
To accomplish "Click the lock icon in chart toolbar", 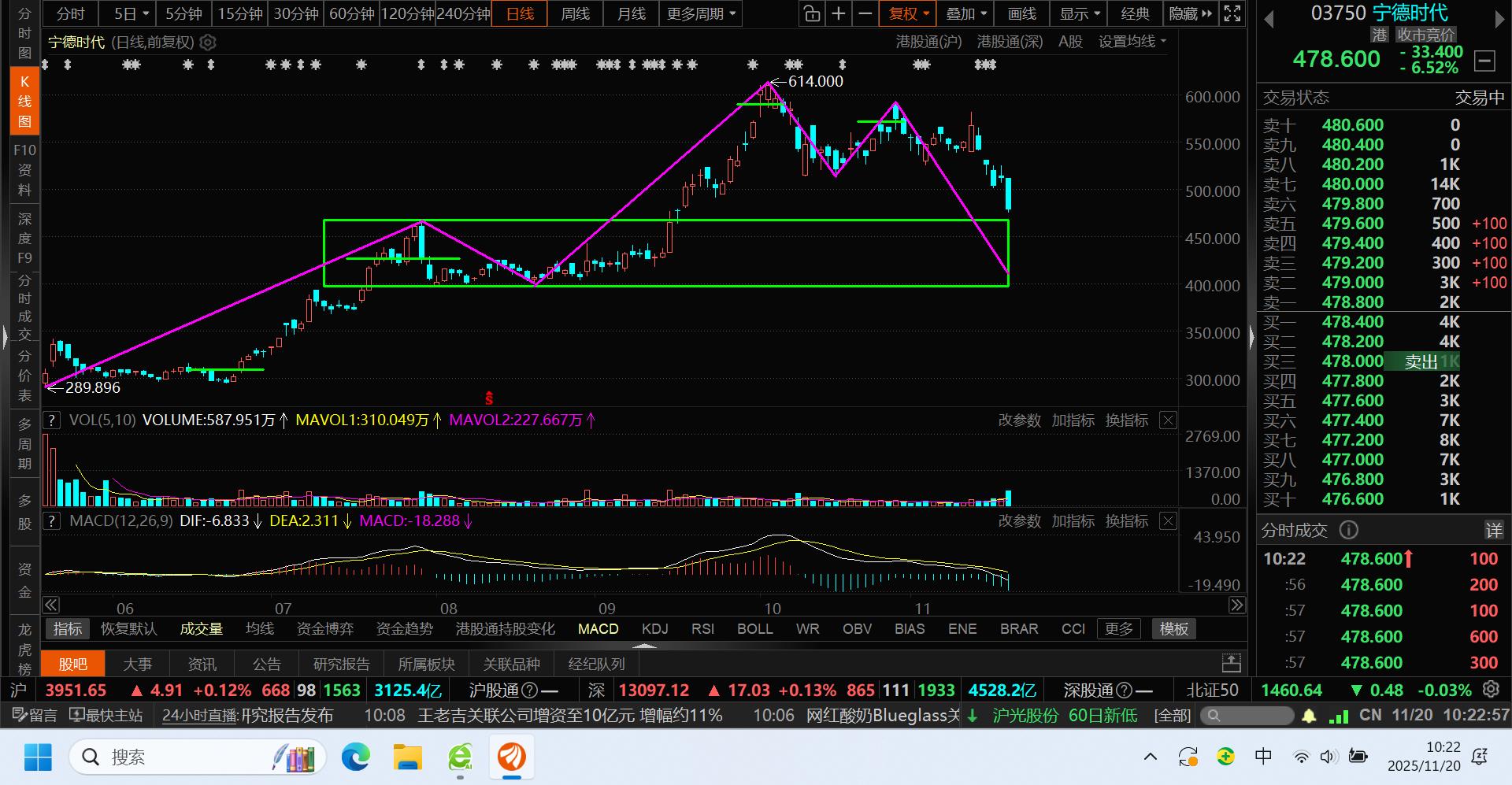I will (811, 13).
